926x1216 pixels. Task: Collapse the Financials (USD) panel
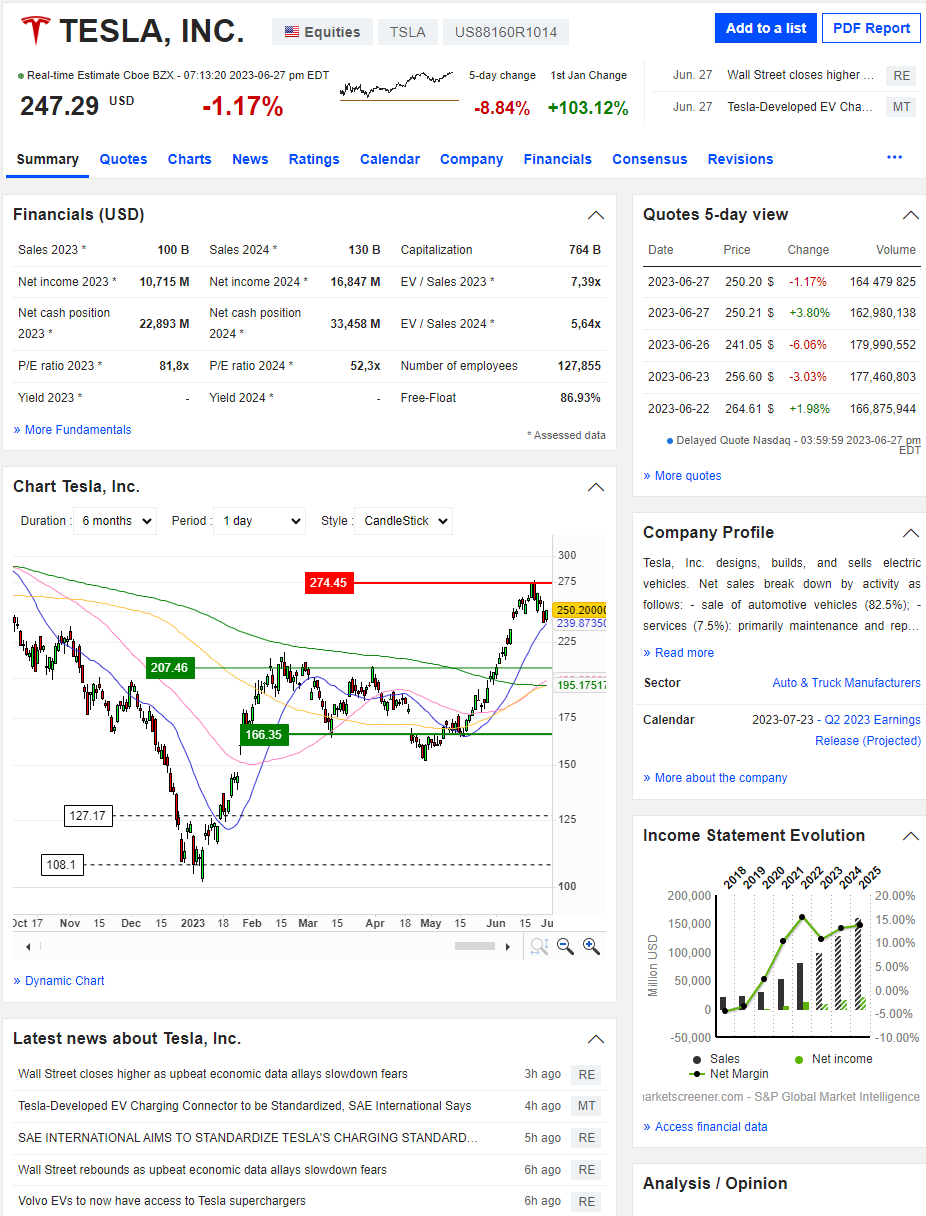[596, 215]
